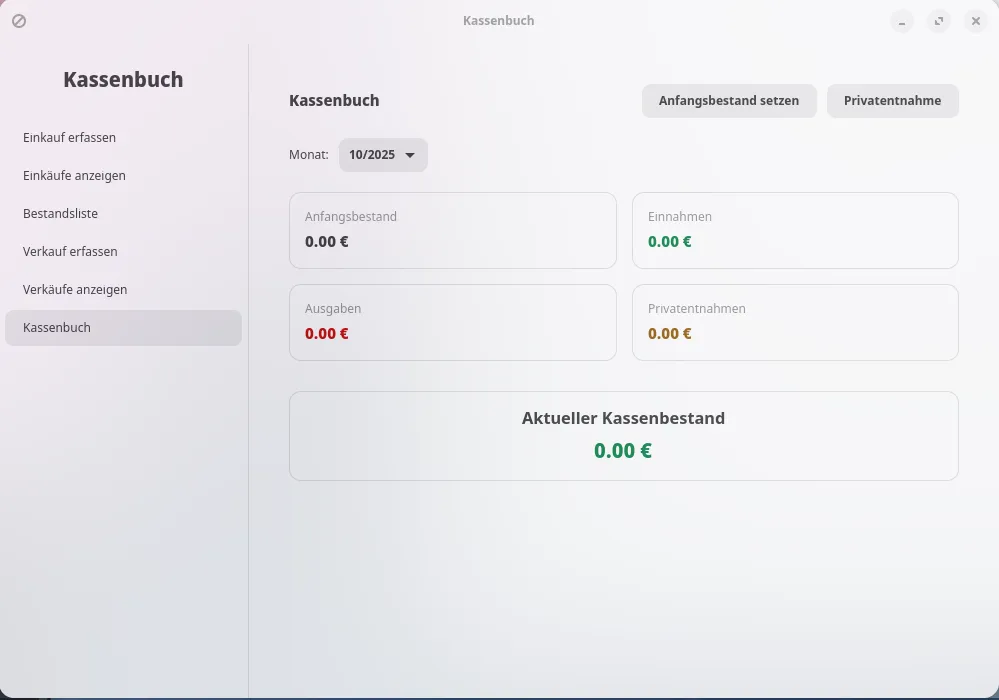
Task: Go to Einkäufe anzeigen
Action: tap(74, 176)
